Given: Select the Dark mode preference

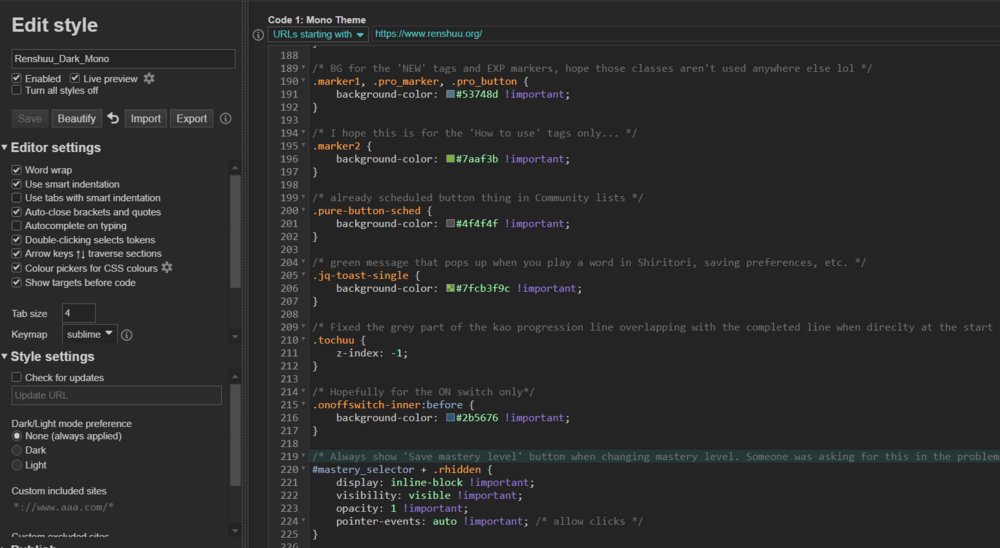Looking at the screenshot, I should coord(17,451).
